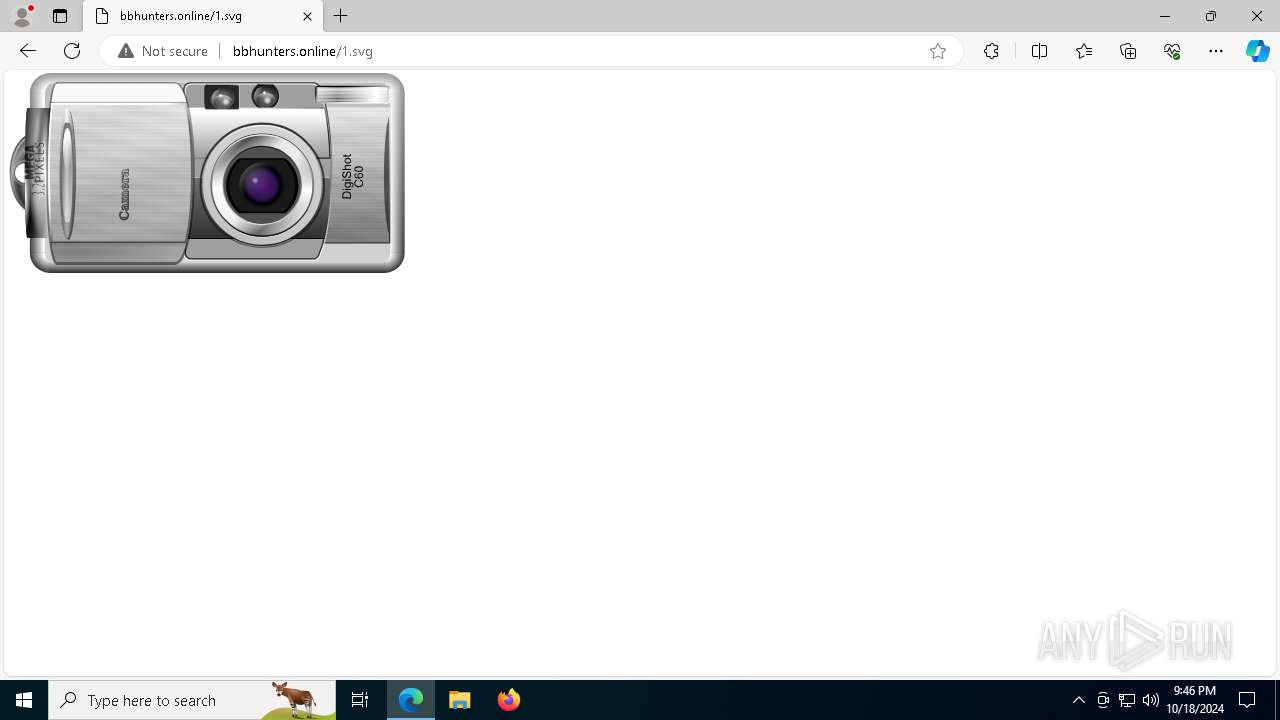Screen dimensions: 1280x720
Task: Open File Explorer from taskbar
Action: coord(460,700)
